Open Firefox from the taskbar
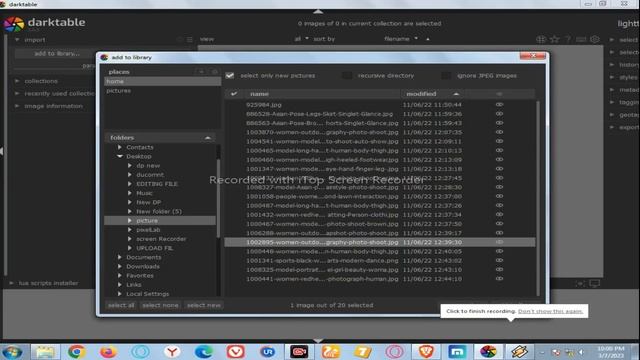 pos(108,351)
